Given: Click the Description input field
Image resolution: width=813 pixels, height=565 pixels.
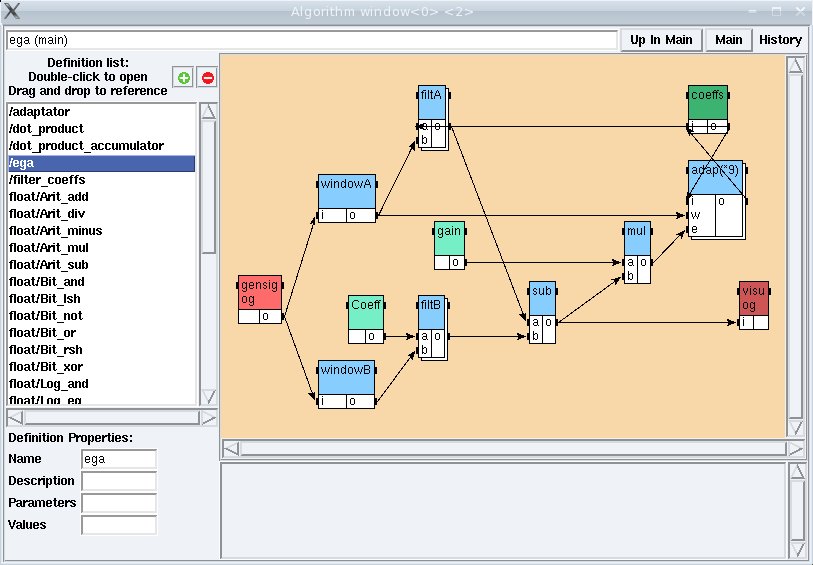Looking at the screenshot, I should pos(119,481).
